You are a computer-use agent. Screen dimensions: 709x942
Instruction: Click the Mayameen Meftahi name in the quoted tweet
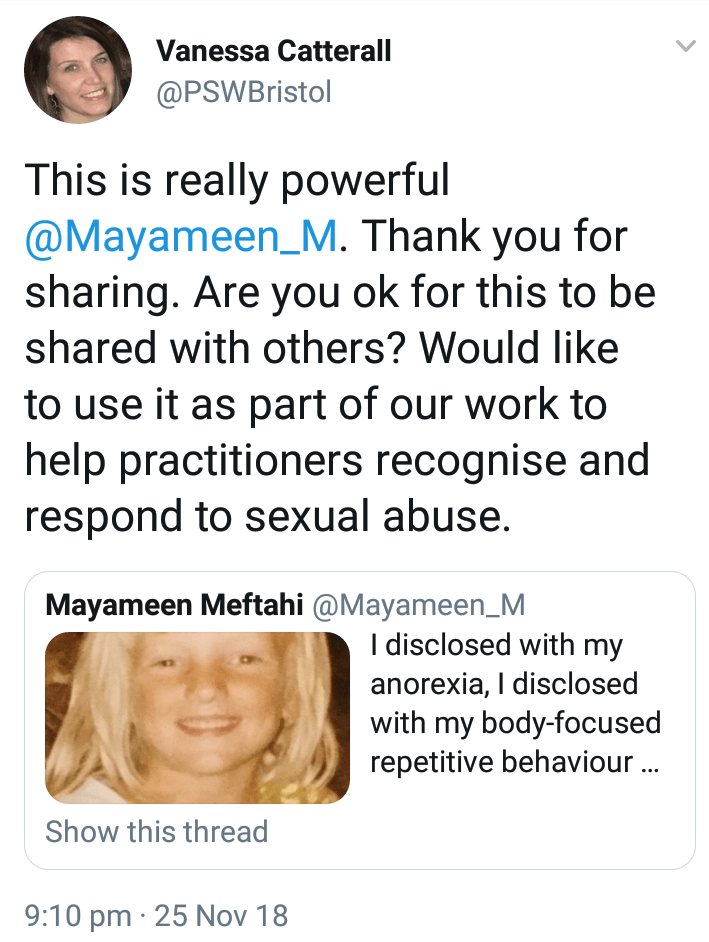[x=176, y=604]
